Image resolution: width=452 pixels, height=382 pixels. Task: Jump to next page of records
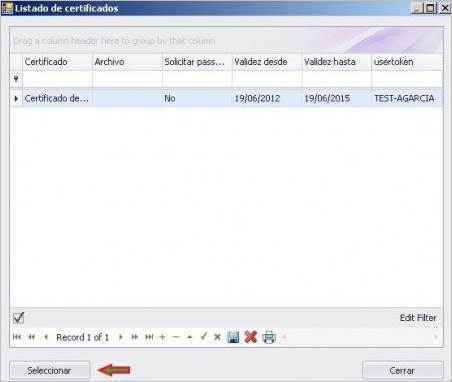tap(134, 337)
